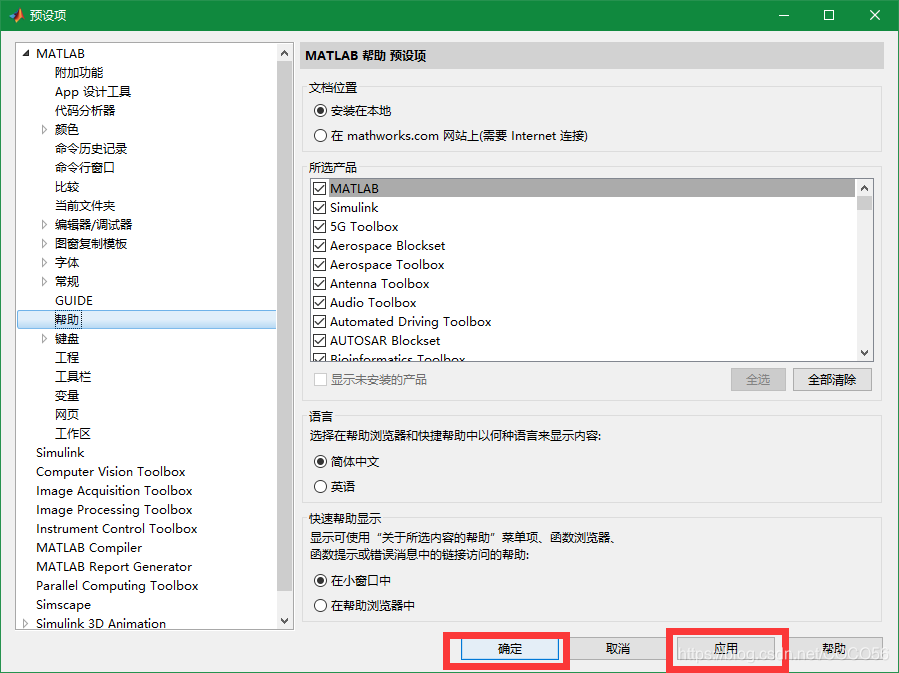Toggle the Aerospace Toolbox checkbox
The height and width of the screenshot is (673, 899).
tap(319, 265)
